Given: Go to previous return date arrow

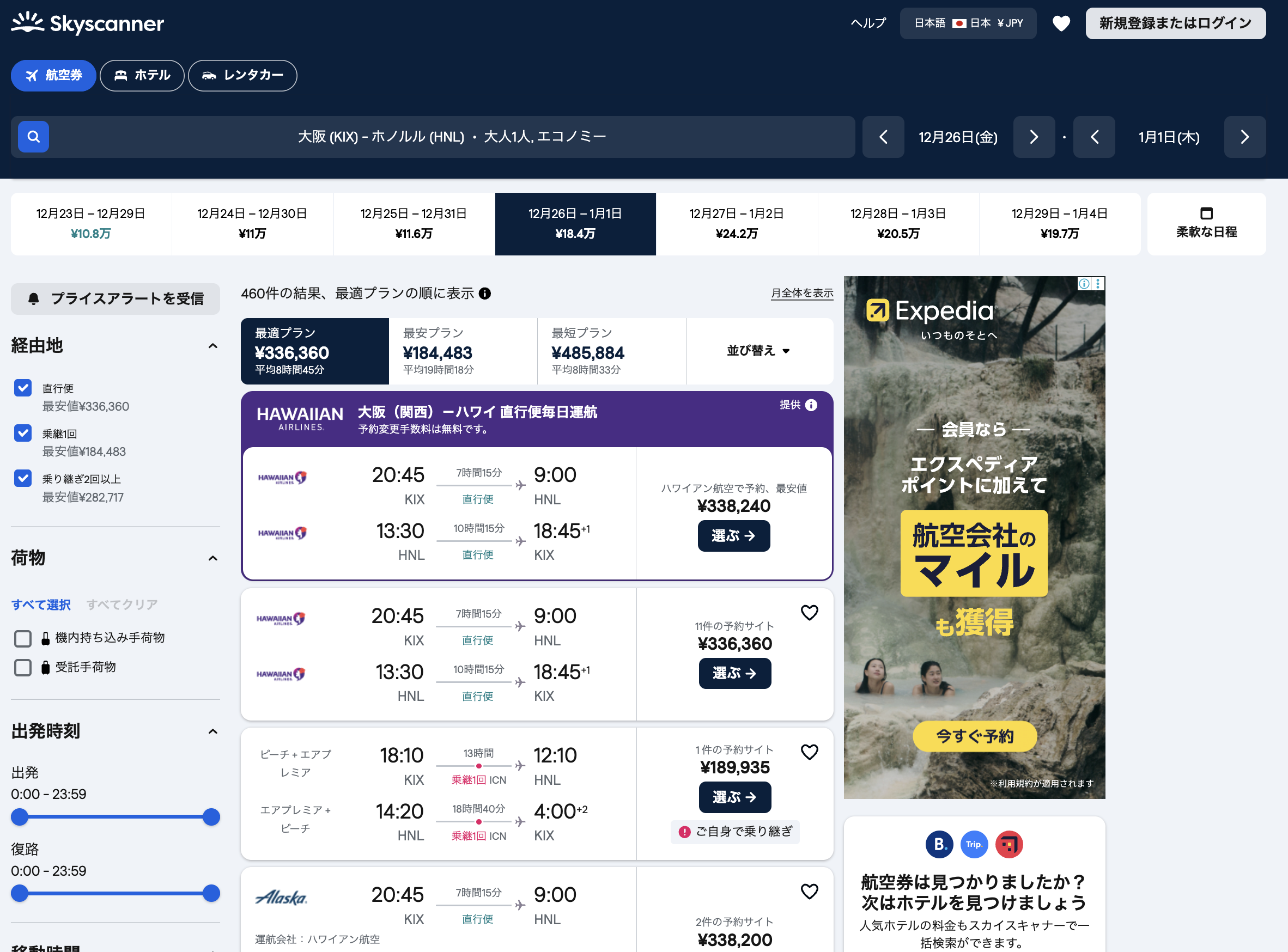Looking at the screenshot, I should (x=1093, y=137).
